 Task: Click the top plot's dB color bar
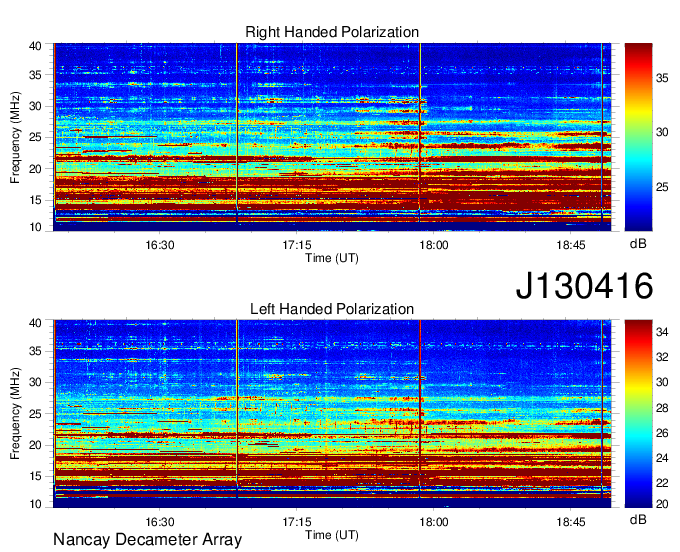tap(638, 137)
